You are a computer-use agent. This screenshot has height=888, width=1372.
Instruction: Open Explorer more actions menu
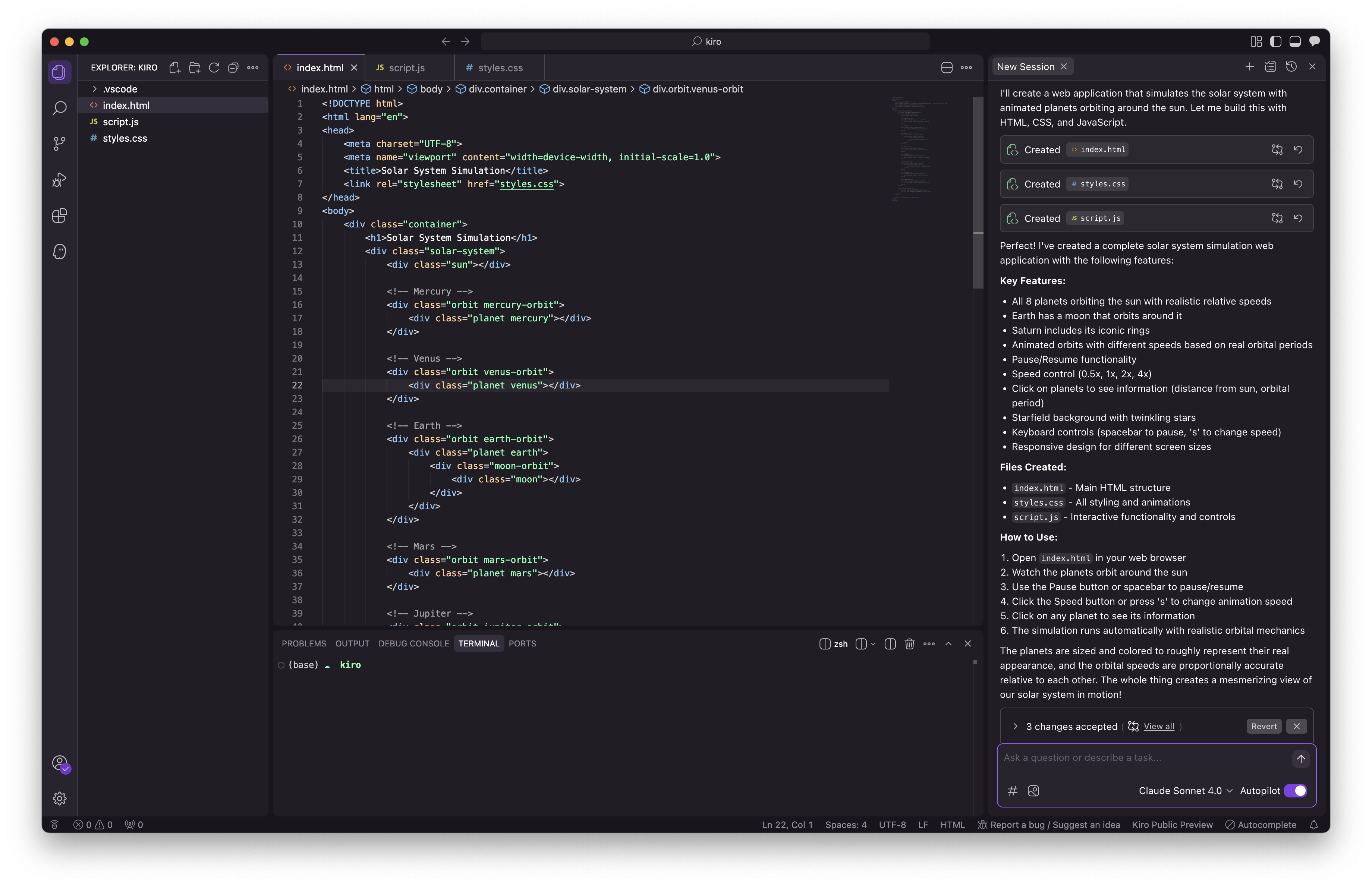(x=252, y=67)
